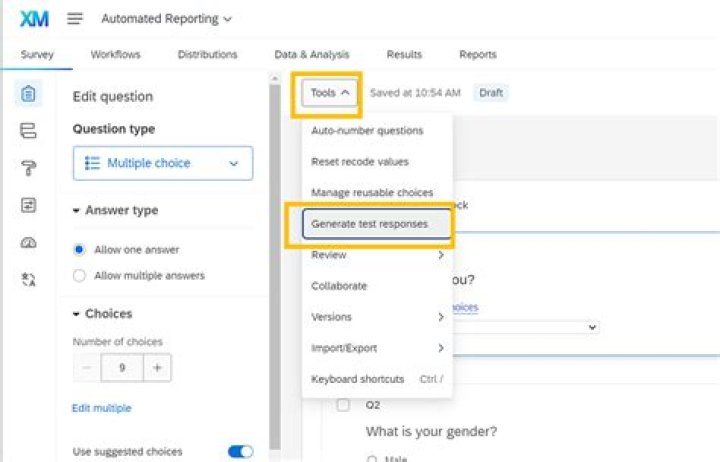The image size is (720, 462).
Task: Open the Look and feel paint roller icon
Action: (28, 168)
